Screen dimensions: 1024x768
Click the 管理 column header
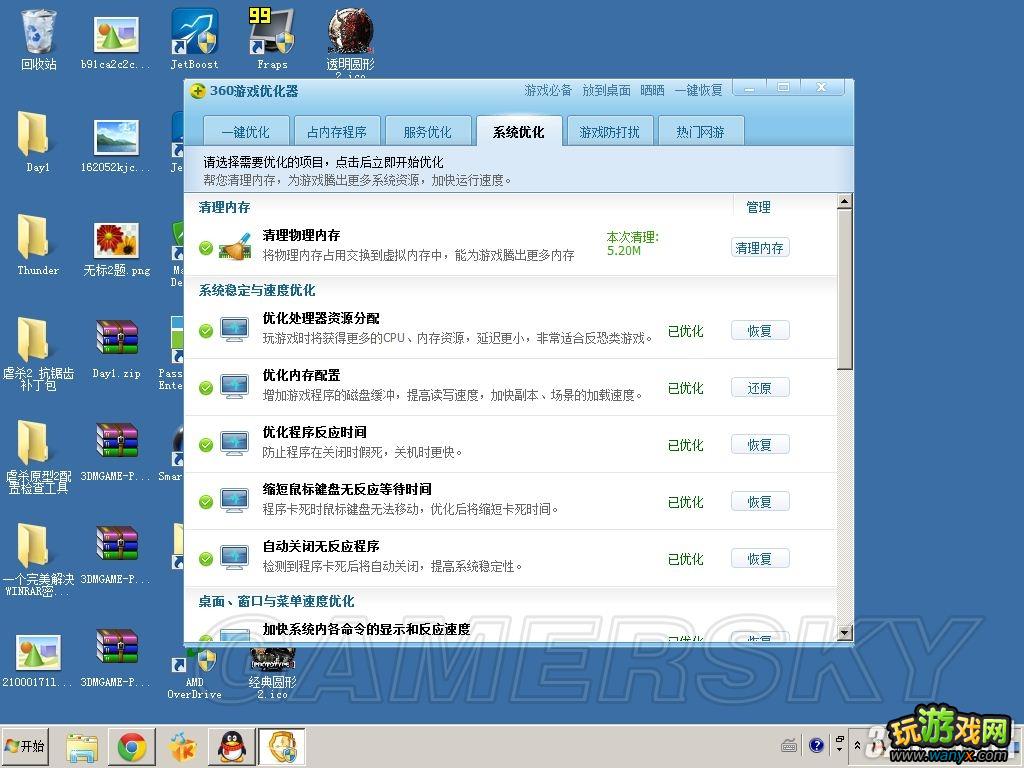click(758, 207)
